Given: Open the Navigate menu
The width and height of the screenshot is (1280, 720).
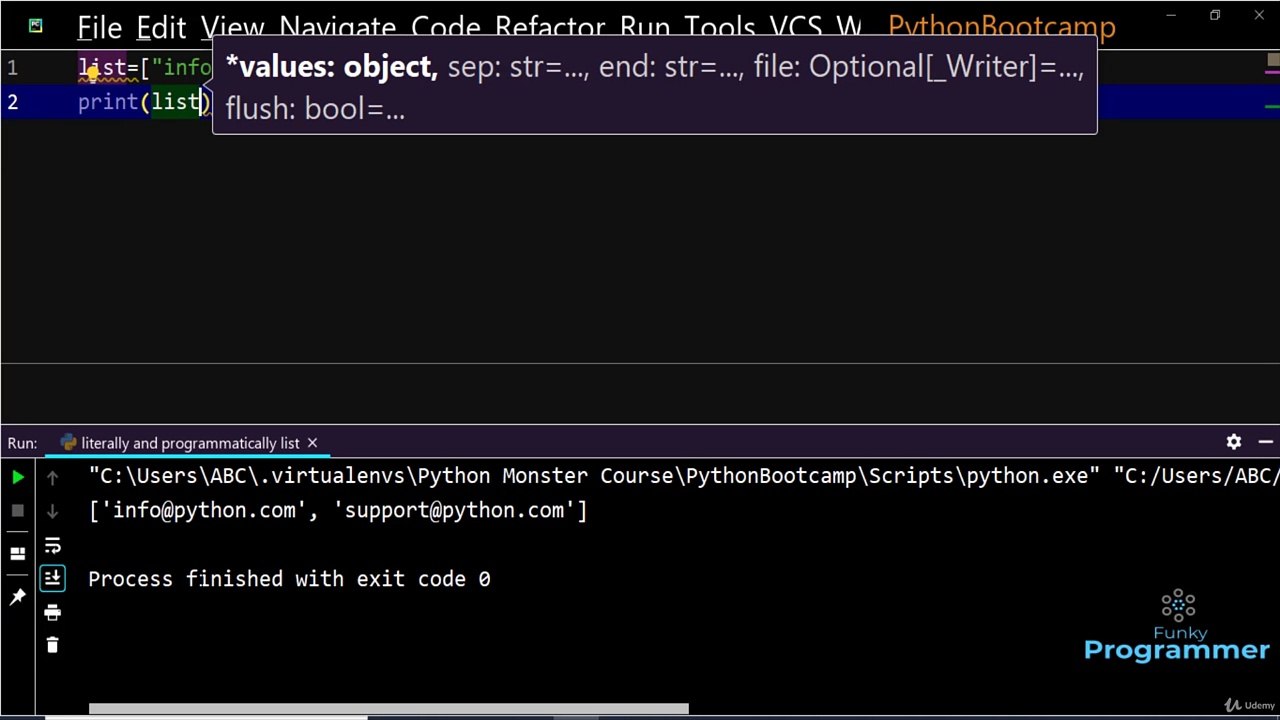Looking at the screenshot, I should [x=337, y=28].
